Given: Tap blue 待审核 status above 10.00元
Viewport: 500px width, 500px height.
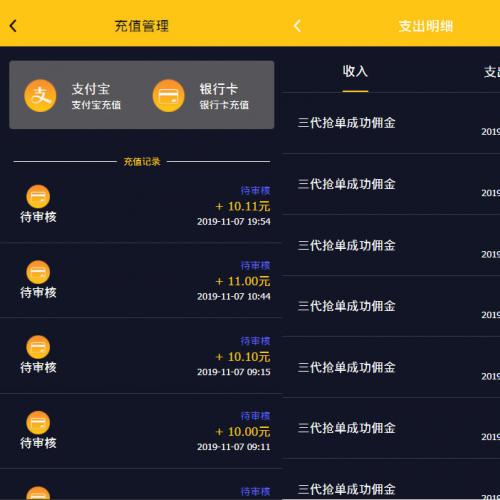Looking at the screenshot, I should coord(255,416).
